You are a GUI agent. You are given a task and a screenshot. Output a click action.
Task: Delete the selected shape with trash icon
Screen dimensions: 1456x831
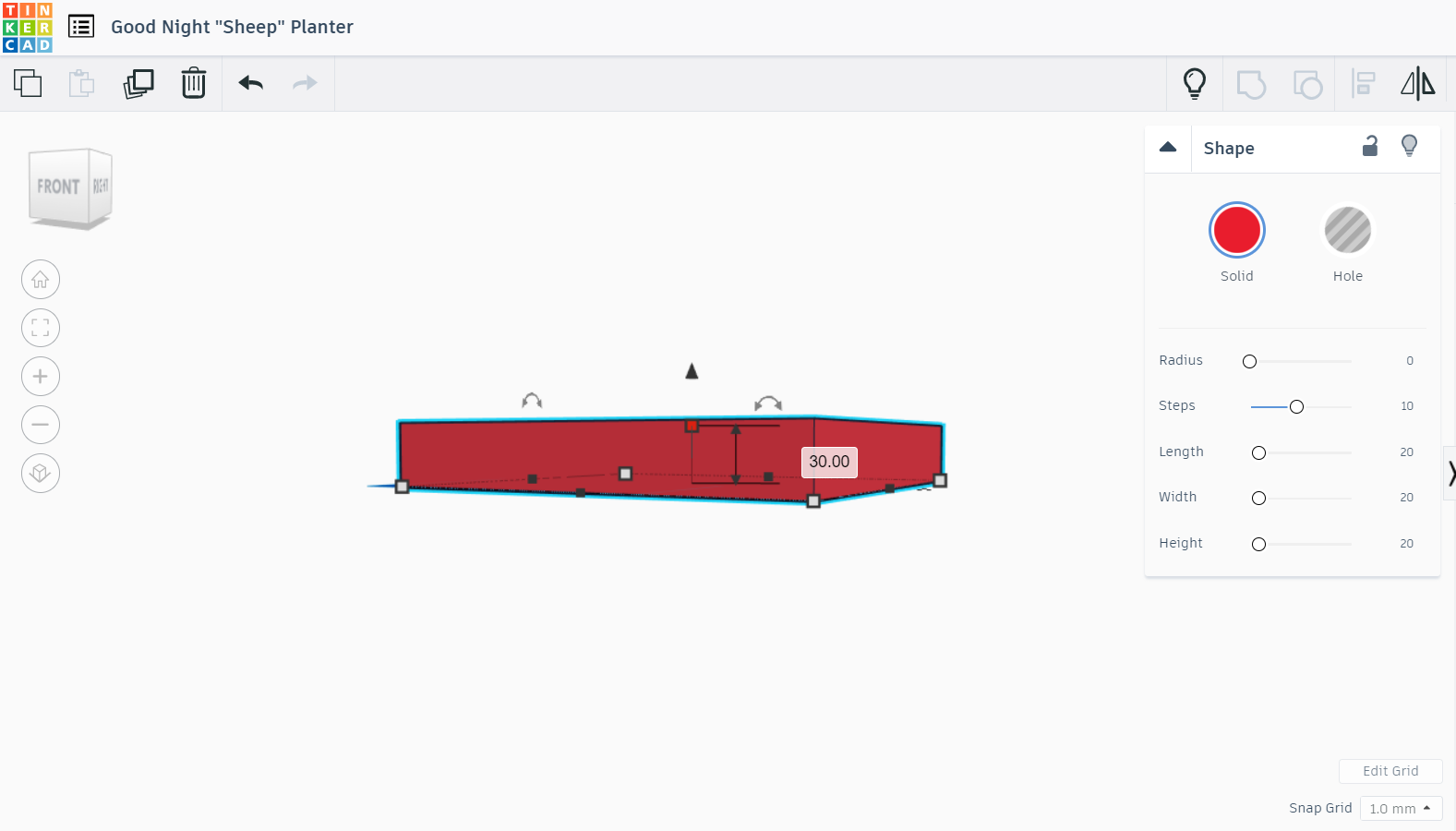(x=194, y=83)
